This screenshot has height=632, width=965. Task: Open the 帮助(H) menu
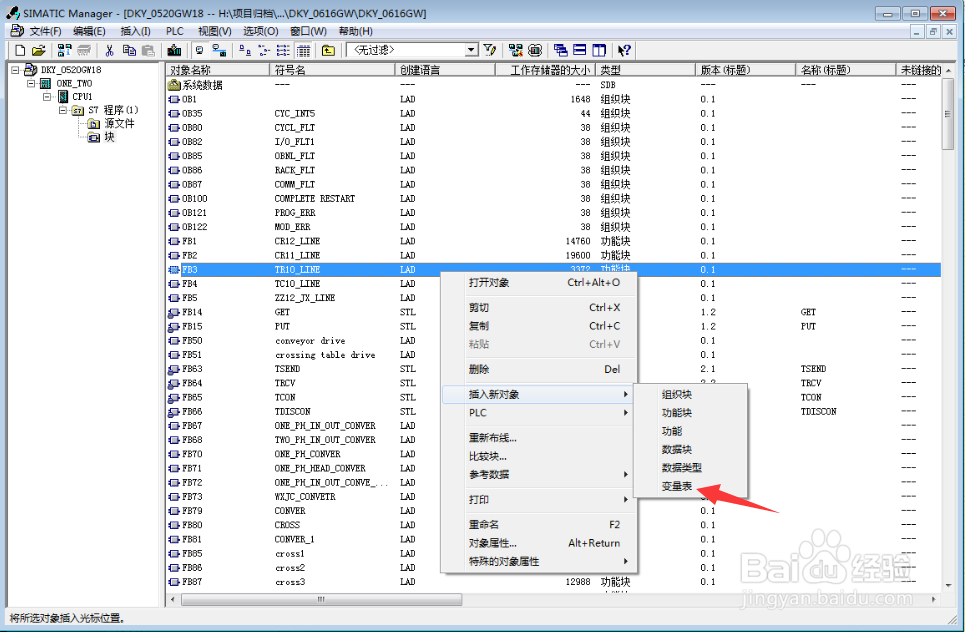coord(355,31)
